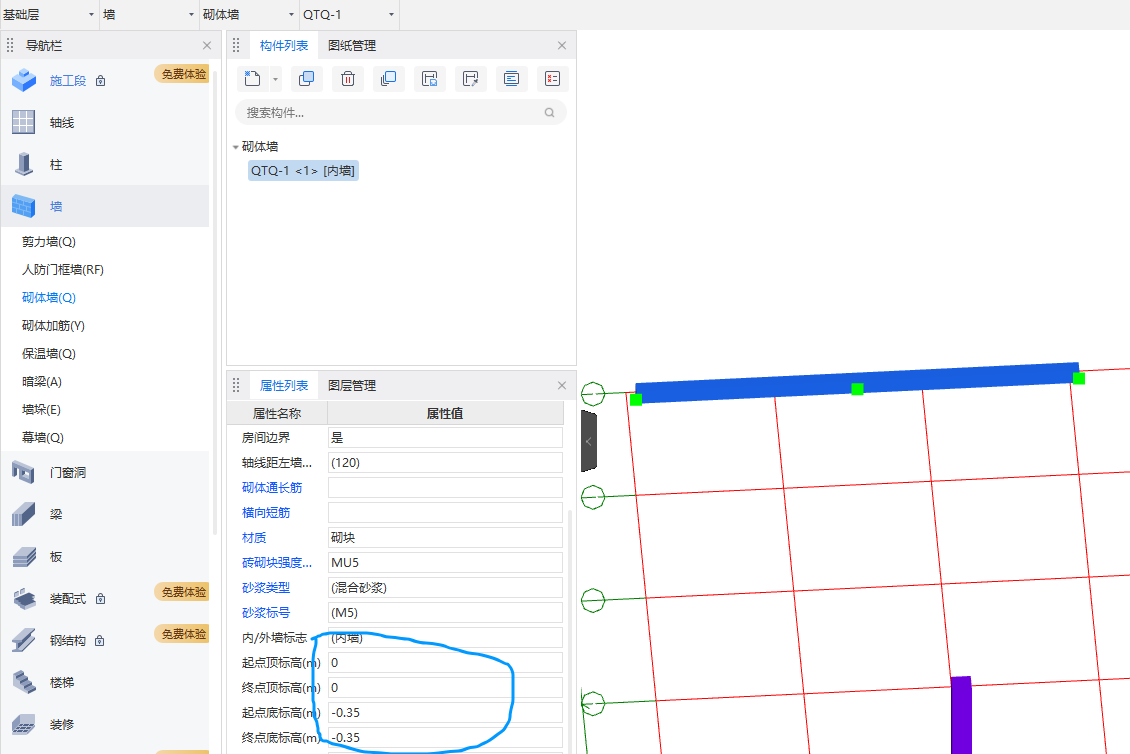Click the 板 slab icon
This screenshot has height=754, width=1130.
(24, 556)
